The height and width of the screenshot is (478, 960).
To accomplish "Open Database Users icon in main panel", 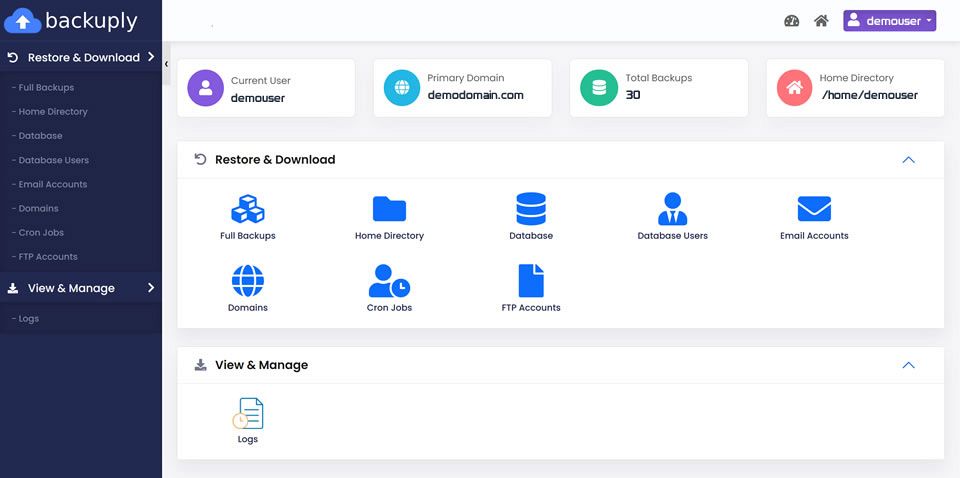I will coord(672,209).
